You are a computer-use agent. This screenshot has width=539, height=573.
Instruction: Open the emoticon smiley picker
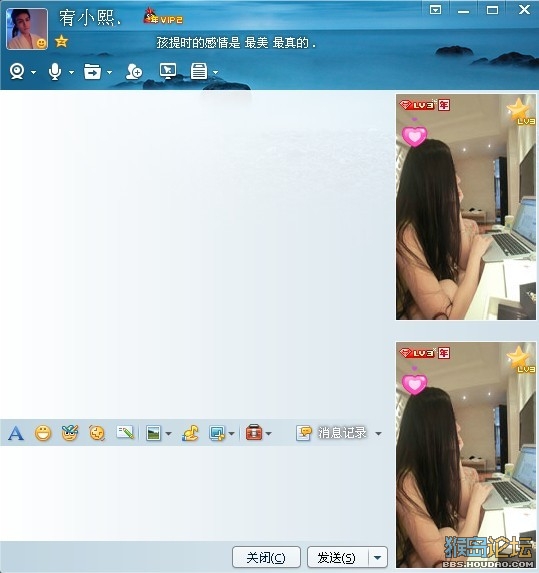pyautogui.click(x=43, y=433)
